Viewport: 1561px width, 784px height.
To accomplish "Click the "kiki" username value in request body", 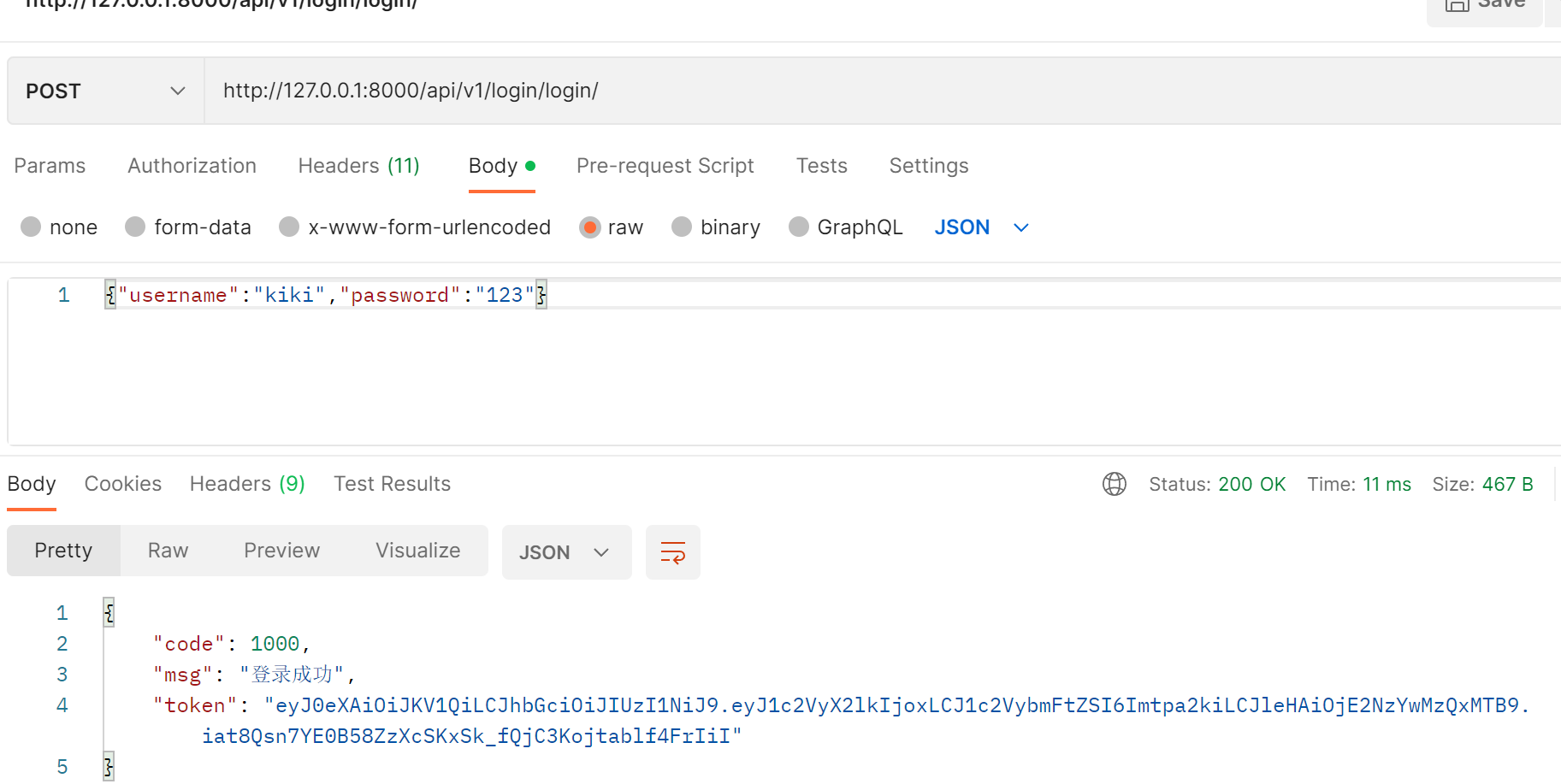I will pyautogui.click(x=289, y=295).
